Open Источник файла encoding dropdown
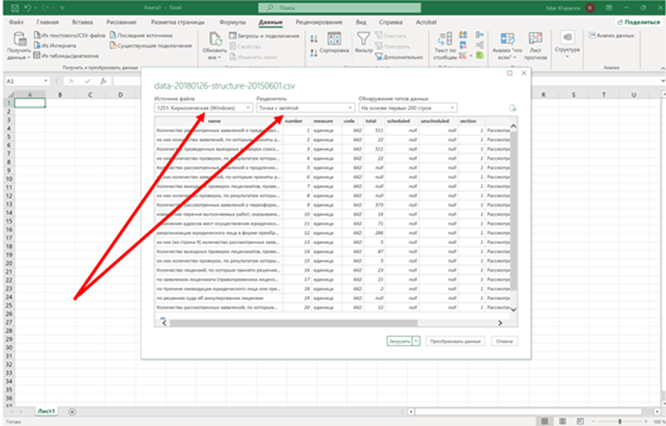This screenshot has height=426, width=666. [x=203, y=108]
